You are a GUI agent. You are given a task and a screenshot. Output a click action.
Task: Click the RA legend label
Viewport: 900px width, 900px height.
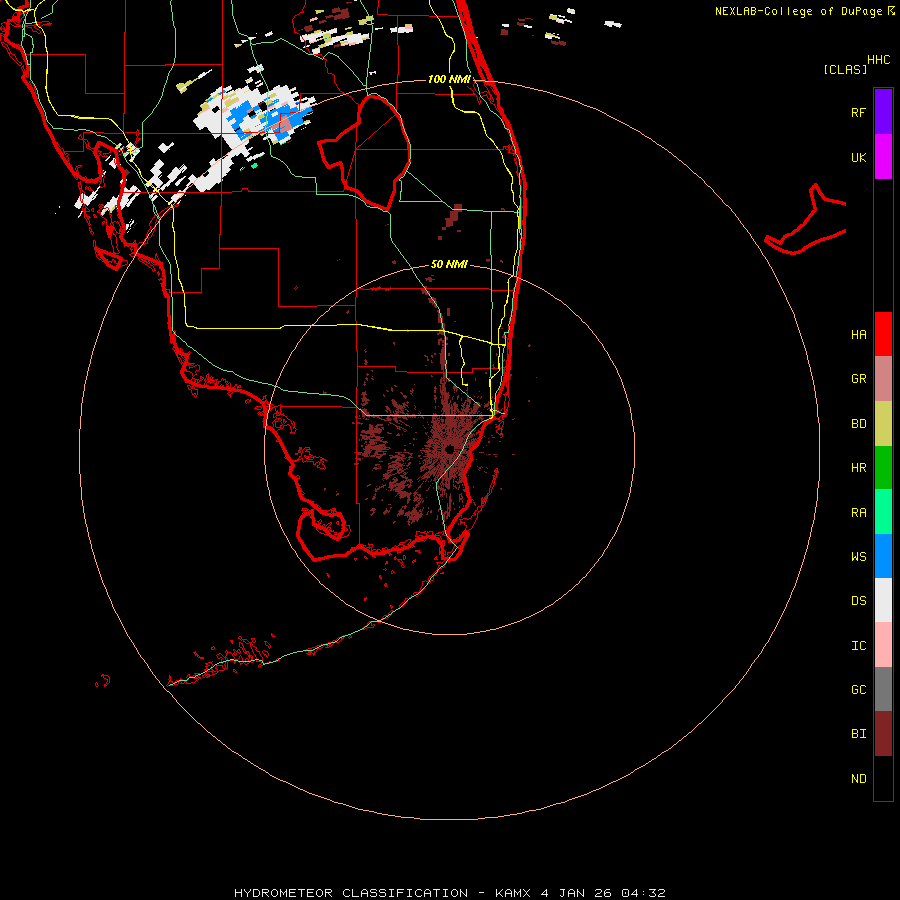[x=858, y=513]
